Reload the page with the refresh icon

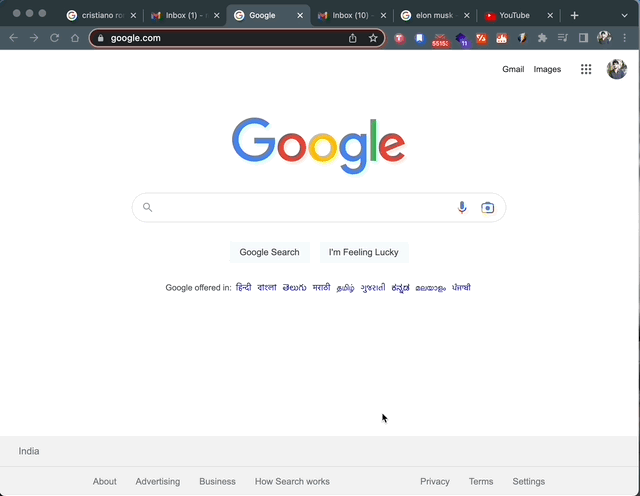[x=54, y=38]
